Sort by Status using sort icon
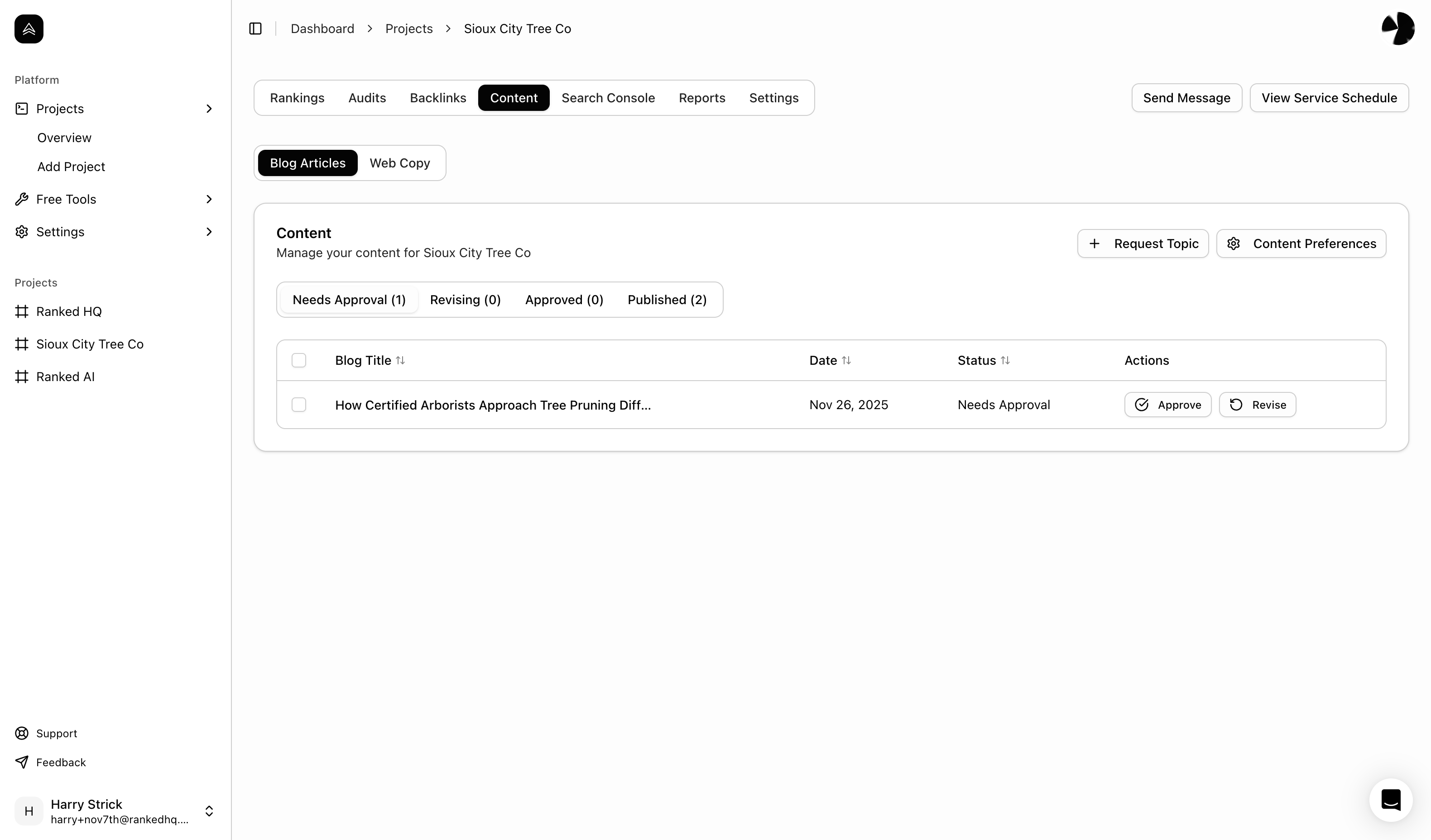1431x840 pixels. 1005,360
